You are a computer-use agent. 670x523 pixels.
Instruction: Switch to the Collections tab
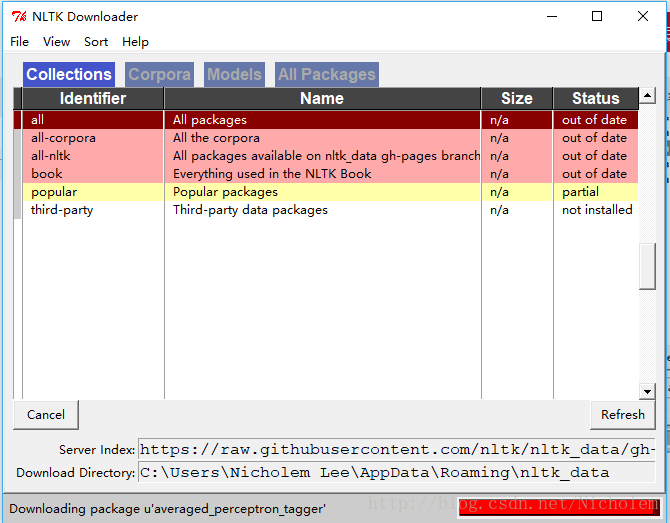tap(69, 74)
